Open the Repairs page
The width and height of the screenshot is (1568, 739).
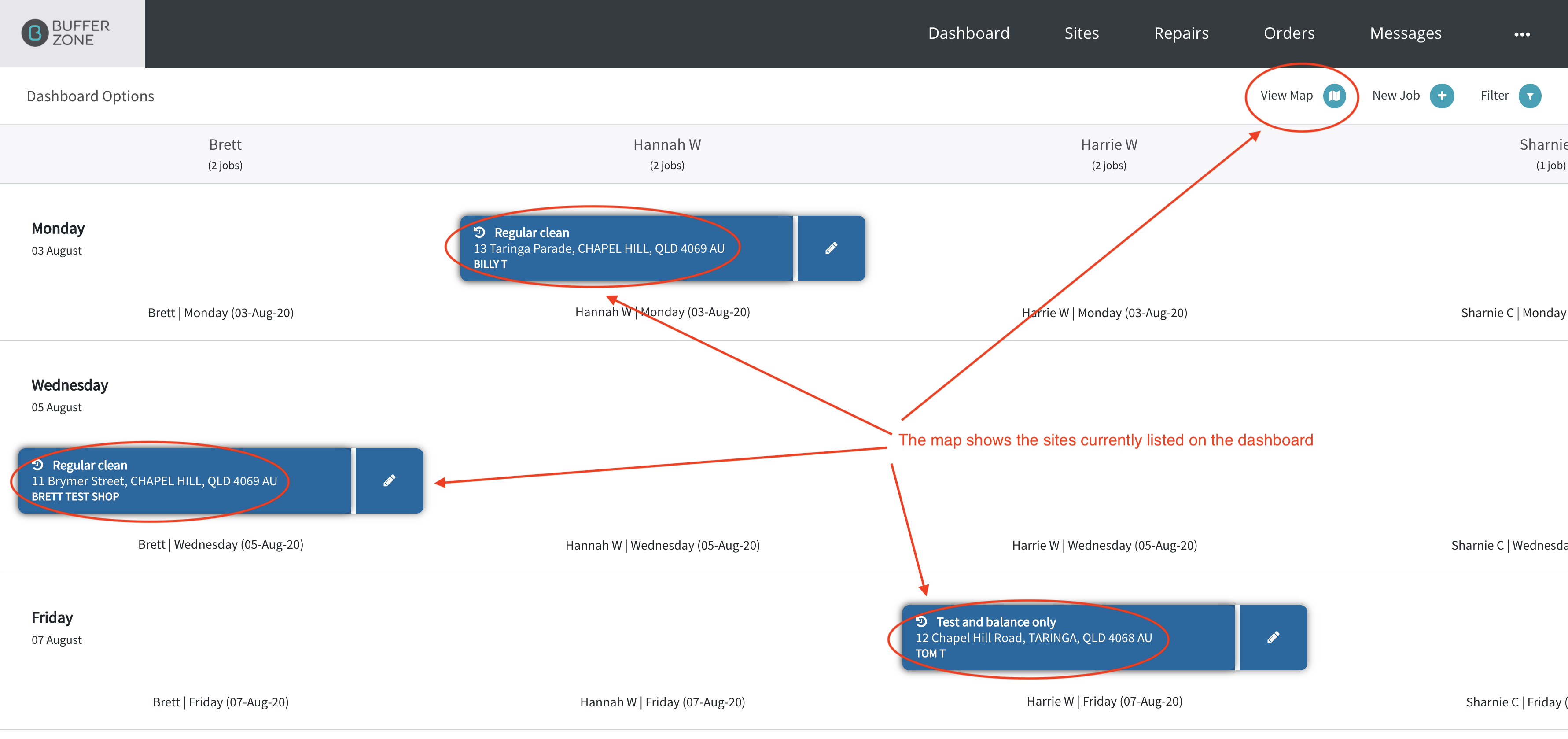tap(1181, 33)
